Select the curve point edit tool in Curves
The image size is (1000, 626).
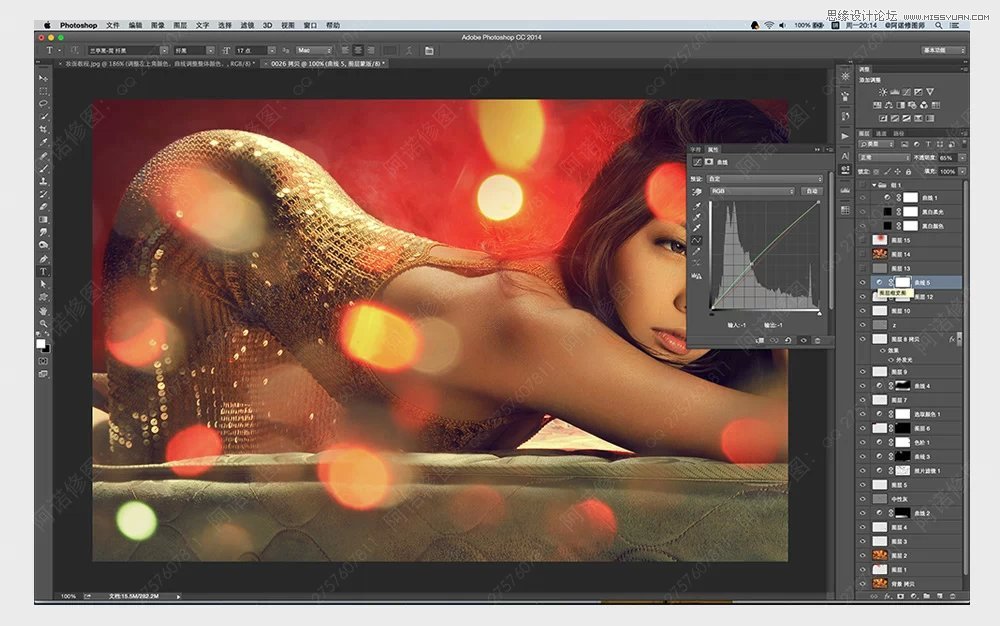coord(697,241)
